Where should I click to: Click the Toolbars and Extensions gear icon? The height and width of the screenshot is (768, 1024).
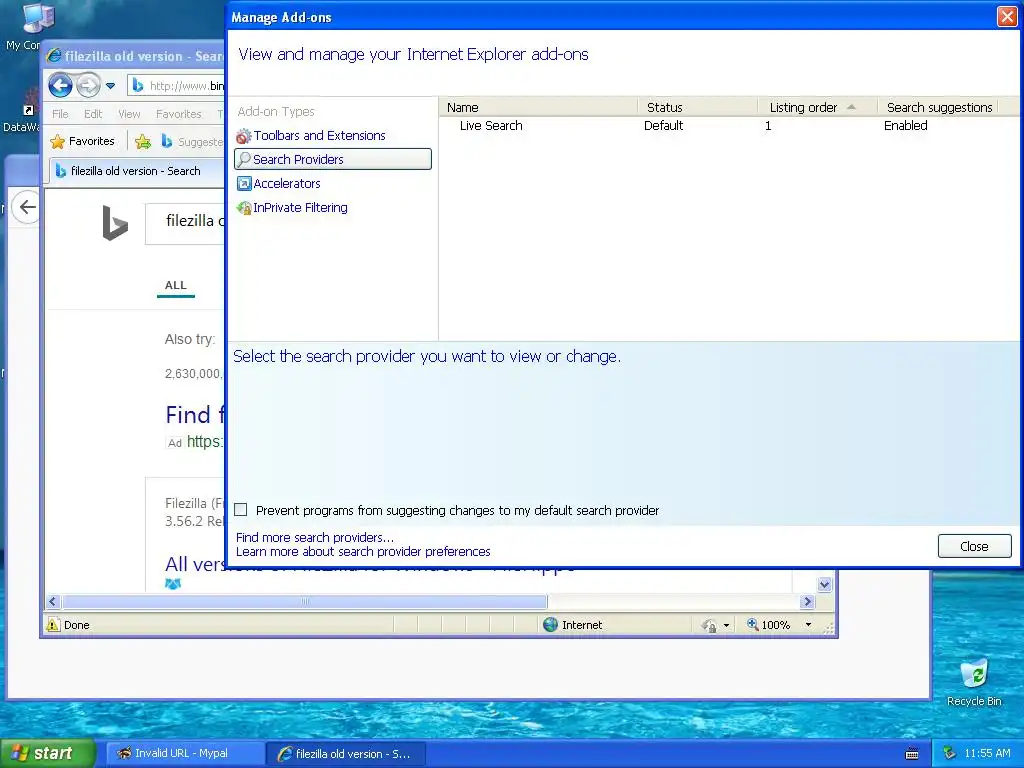click(244, 136)
